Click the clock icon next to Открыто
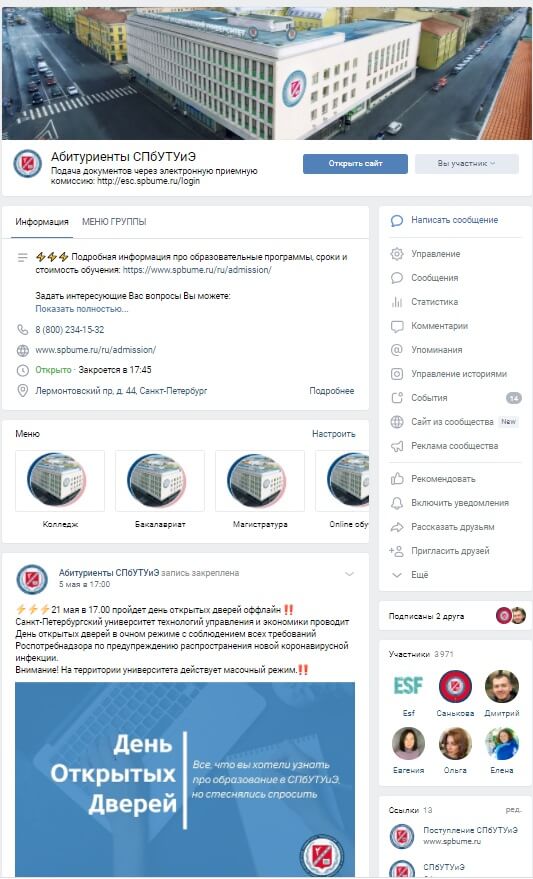Screen dimensions: 533x879 coord(22,370)
